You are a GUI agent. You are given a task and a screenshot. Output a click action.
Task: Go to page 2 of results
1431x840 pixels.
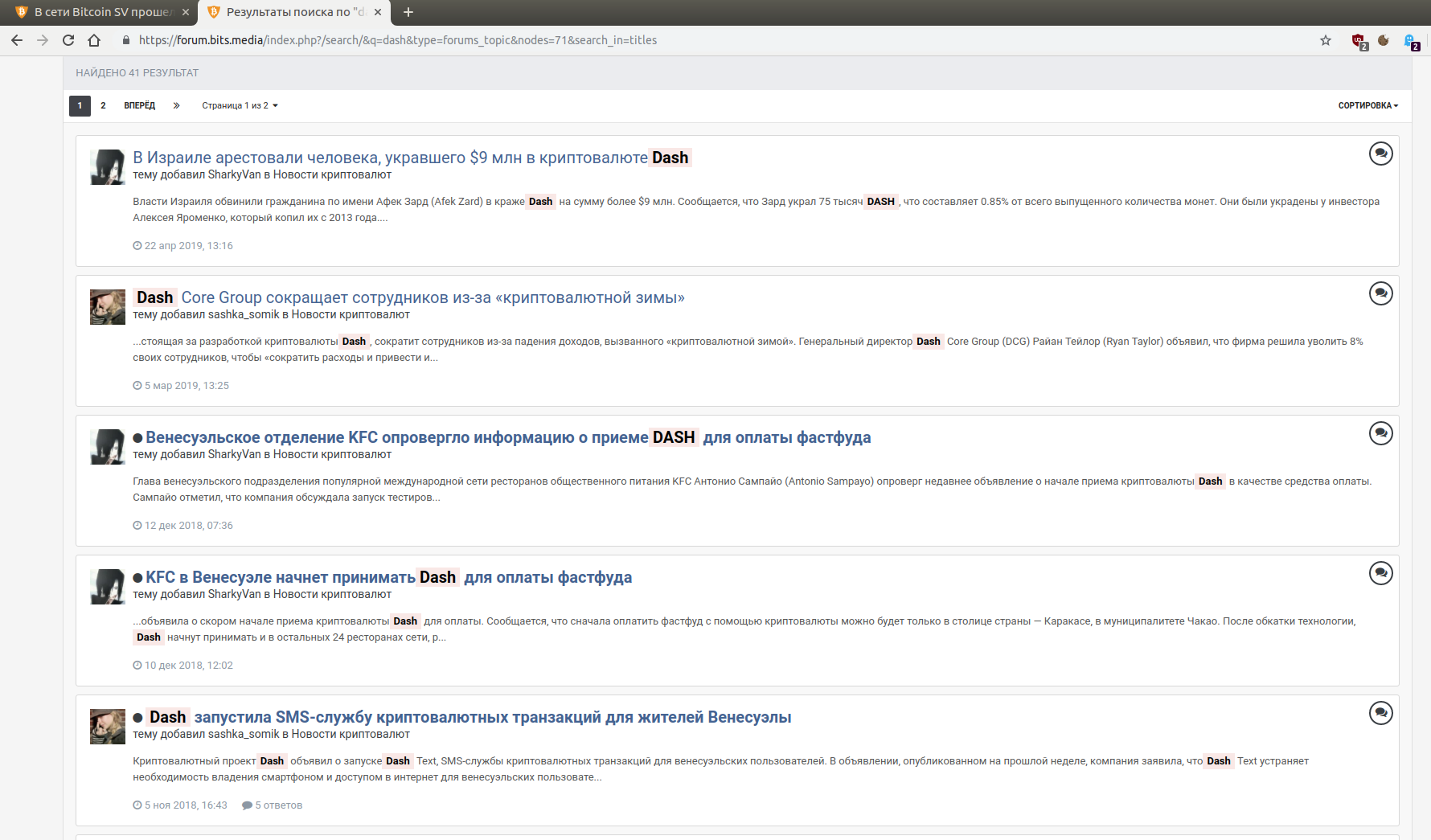(x=103, y=105)
